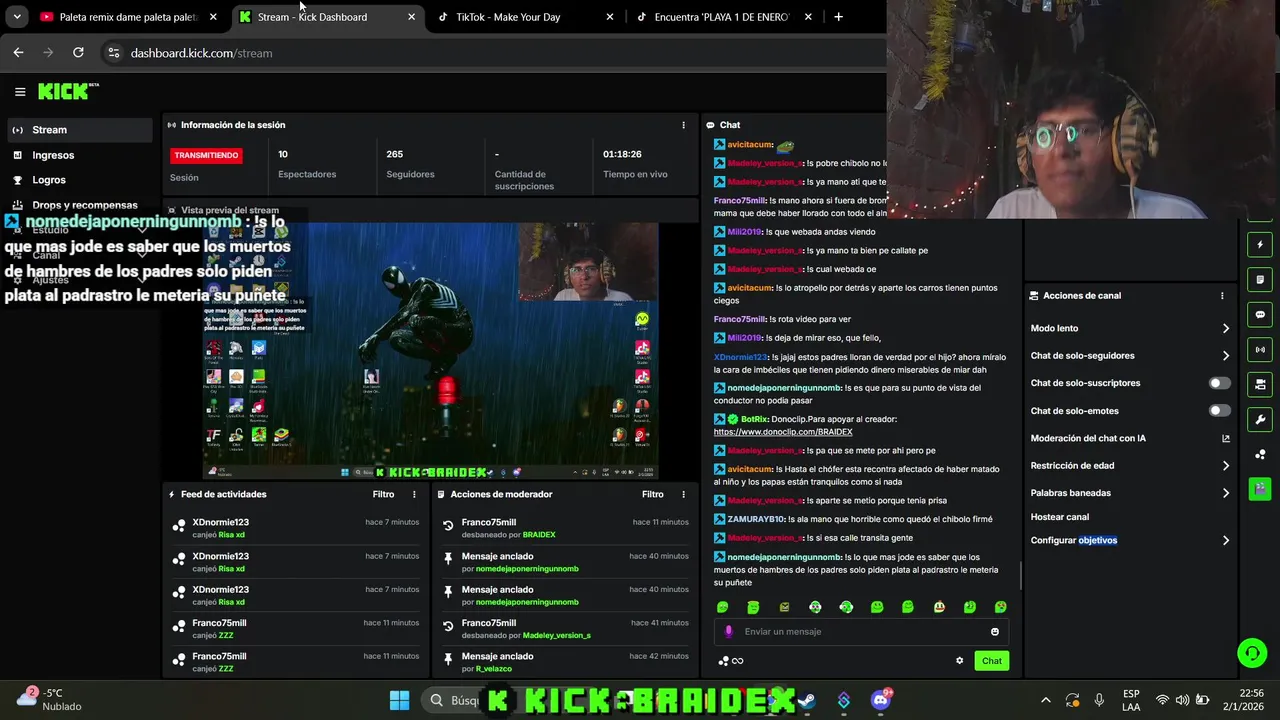
Task: Open Filtro in Feed de actividades
Action: tap(383, 494)
